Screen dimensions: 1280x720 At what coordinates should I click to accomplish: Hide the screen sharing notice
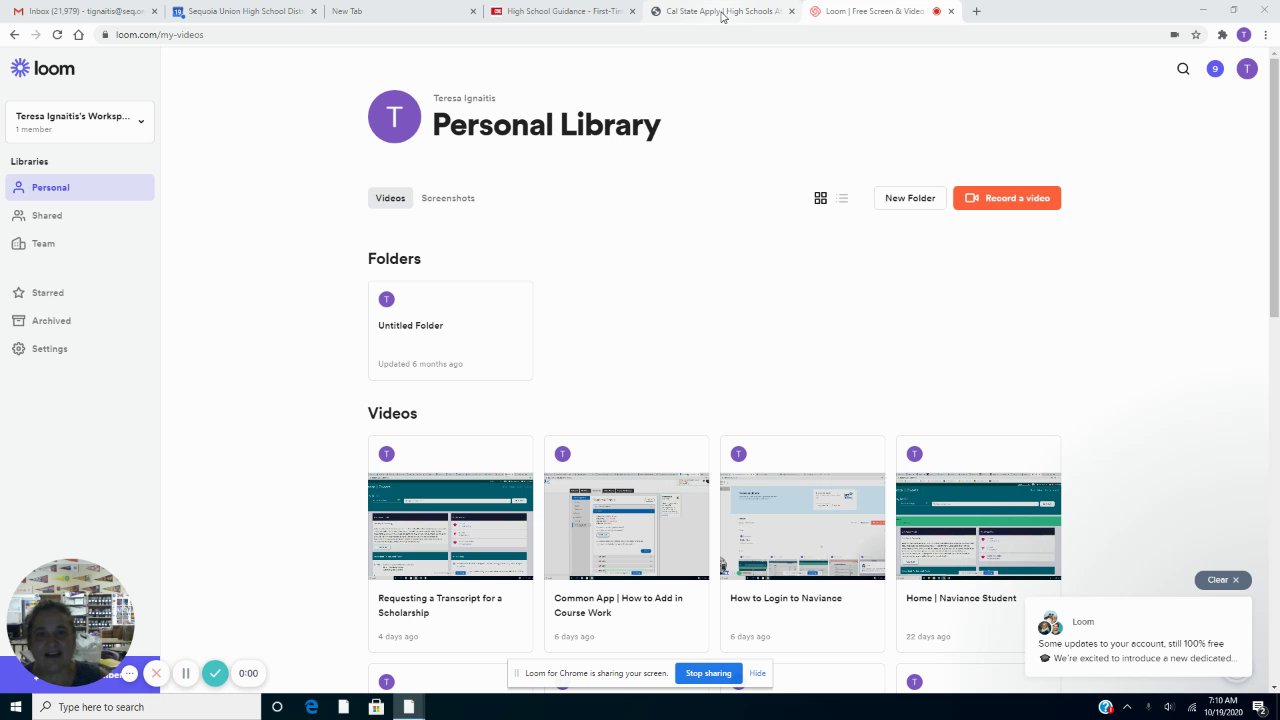pos(757,673)
